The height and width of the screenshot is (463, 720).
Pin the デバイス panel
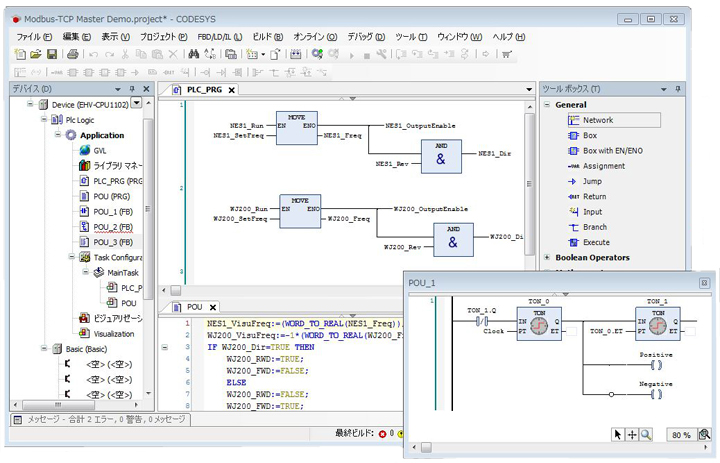pos(132,89)
